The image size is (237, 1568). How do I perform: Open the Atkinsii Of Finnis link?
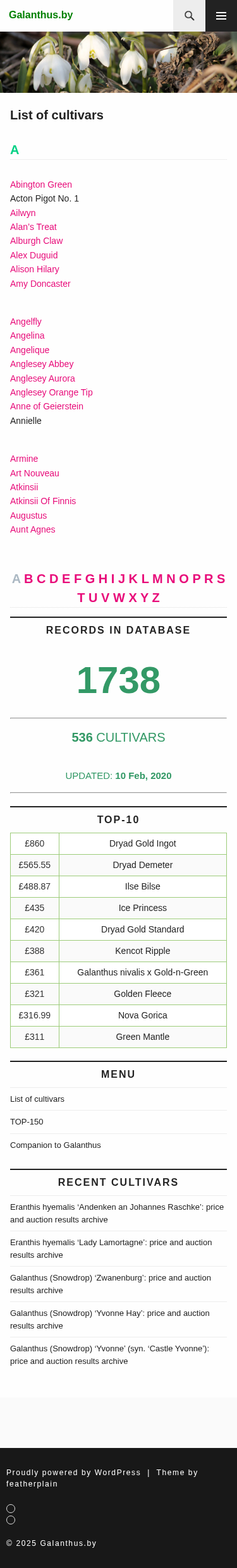[43, 501]
